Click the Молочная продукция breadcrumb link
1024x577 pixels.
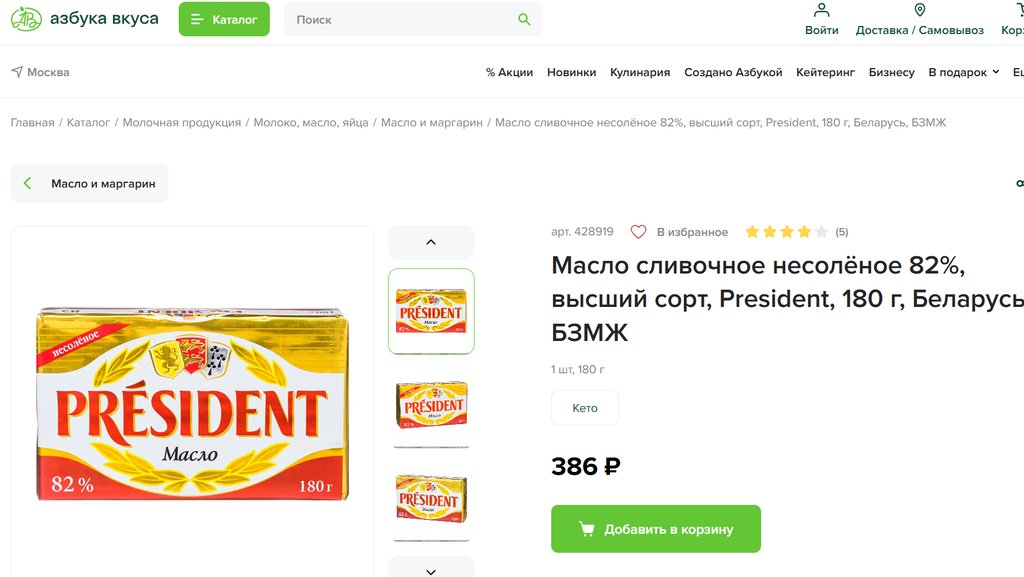[182, 122]
